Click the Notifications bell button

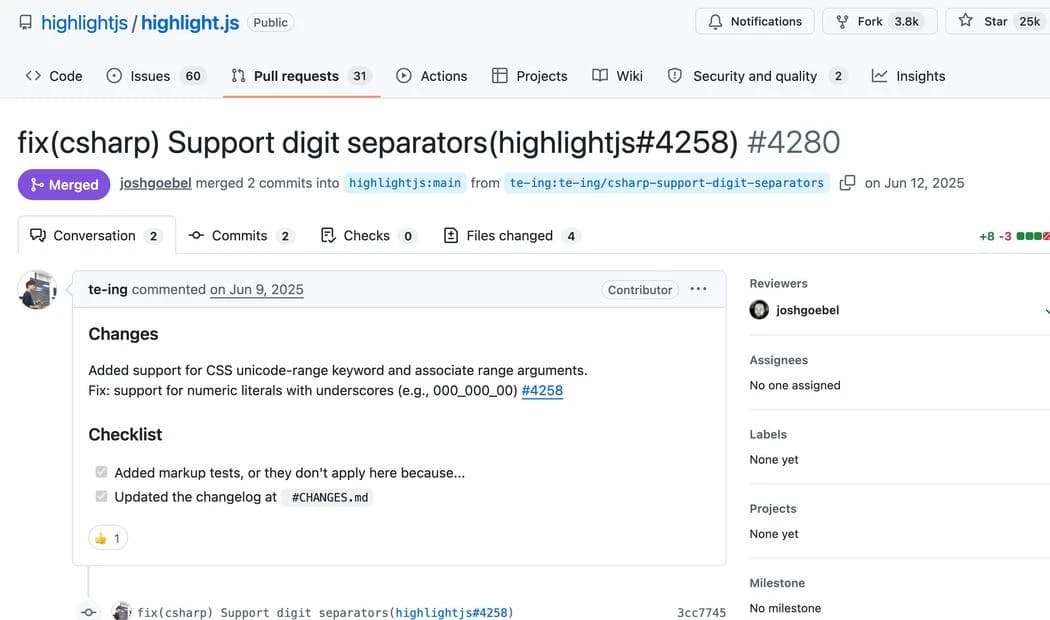pyautogui.click(x=755, y=21)
